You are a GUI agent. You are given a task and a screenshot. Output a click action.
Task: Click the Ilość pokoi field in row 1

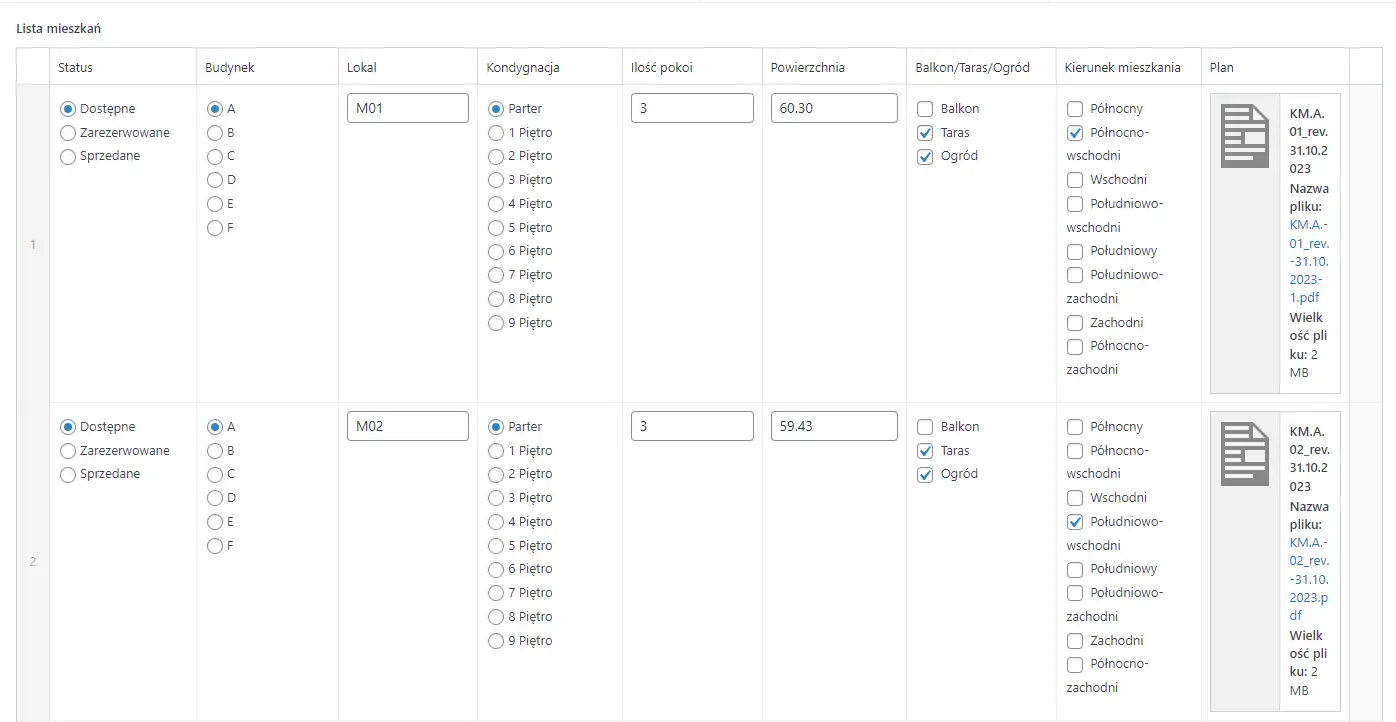point(691,108)
